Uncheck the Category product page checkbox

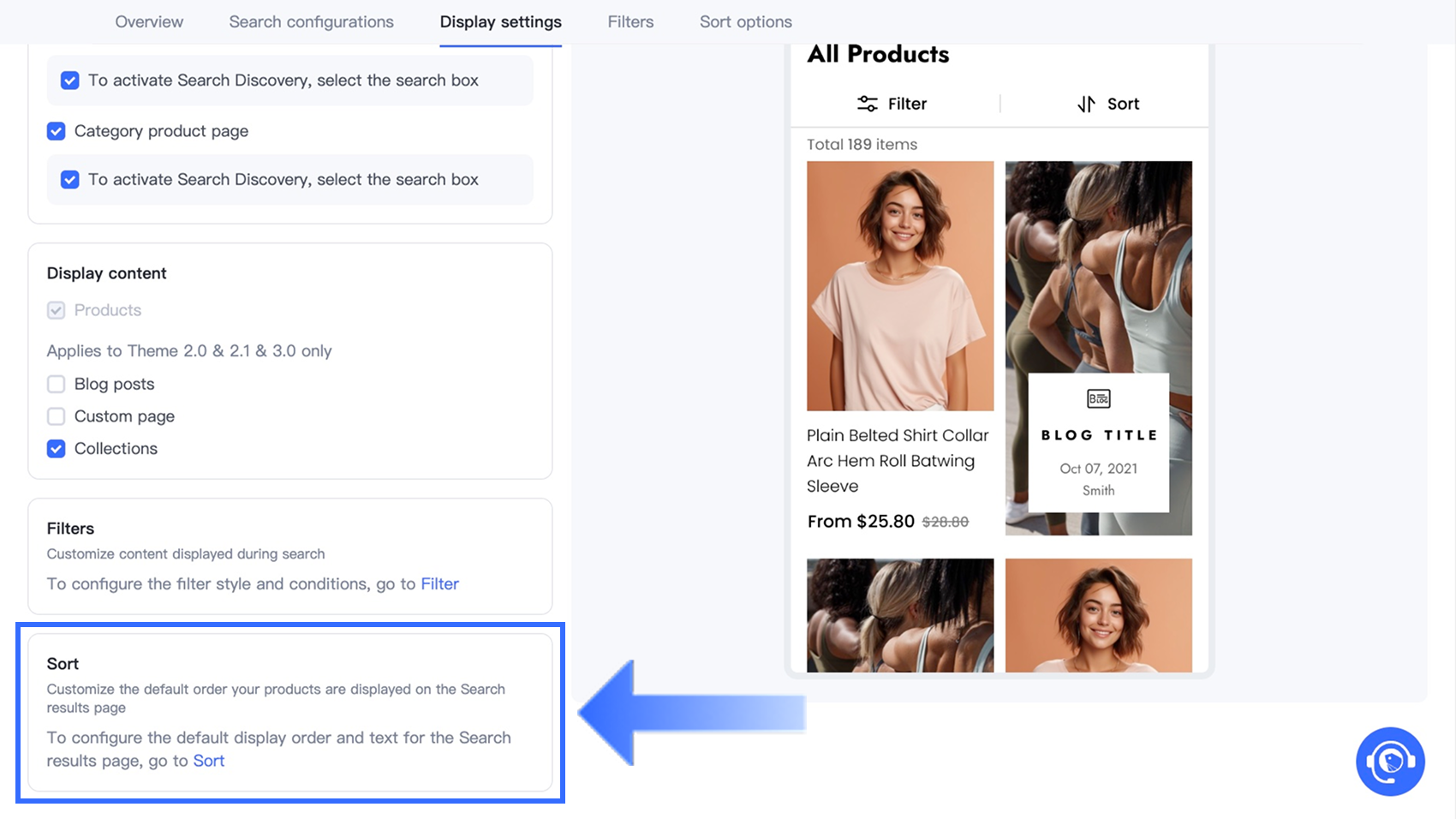pos(57,131)
